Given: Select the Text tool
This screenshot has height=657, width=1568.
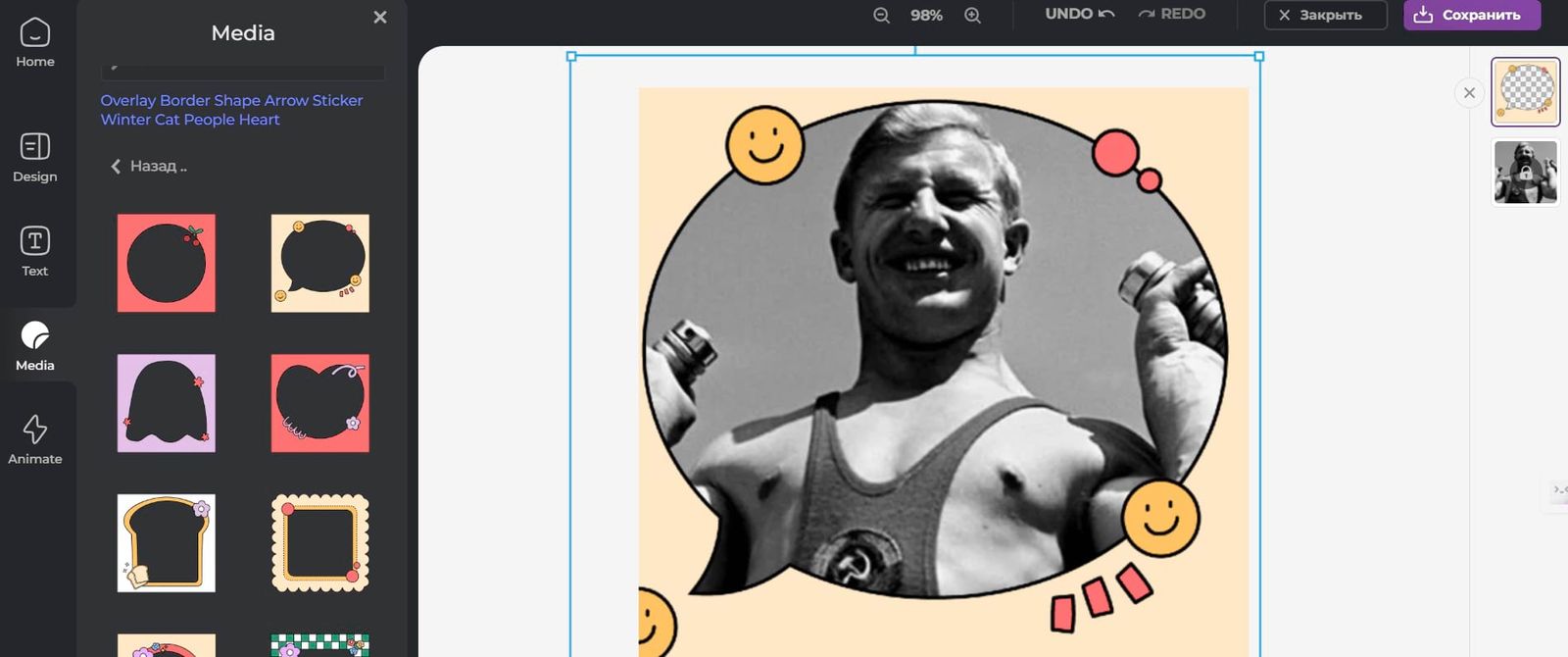Looking at the screenshot, I should click(x=35, y=252).
